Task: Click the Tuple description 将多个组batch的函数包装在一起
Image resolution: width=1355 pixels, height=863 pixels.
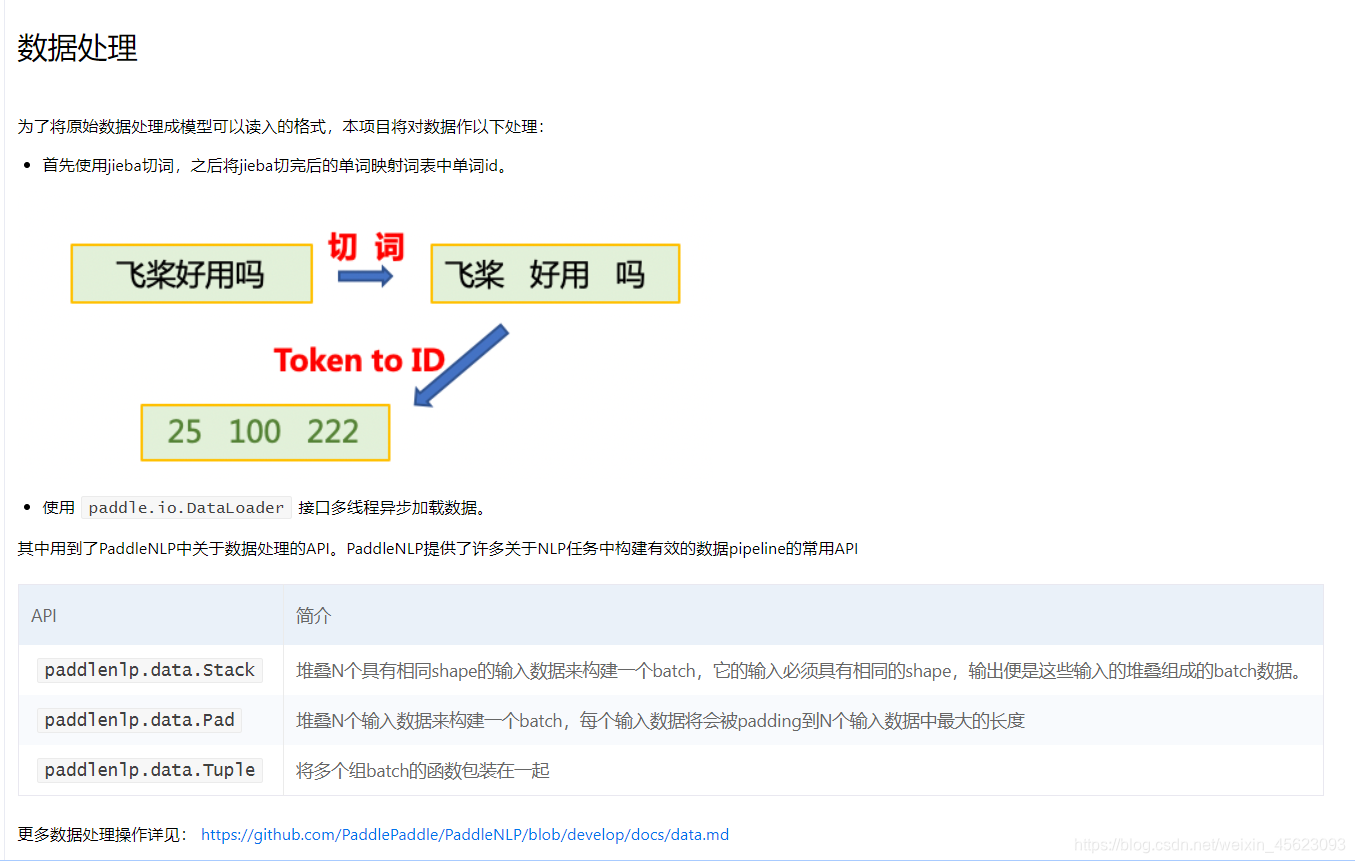Action: [423, 771]
